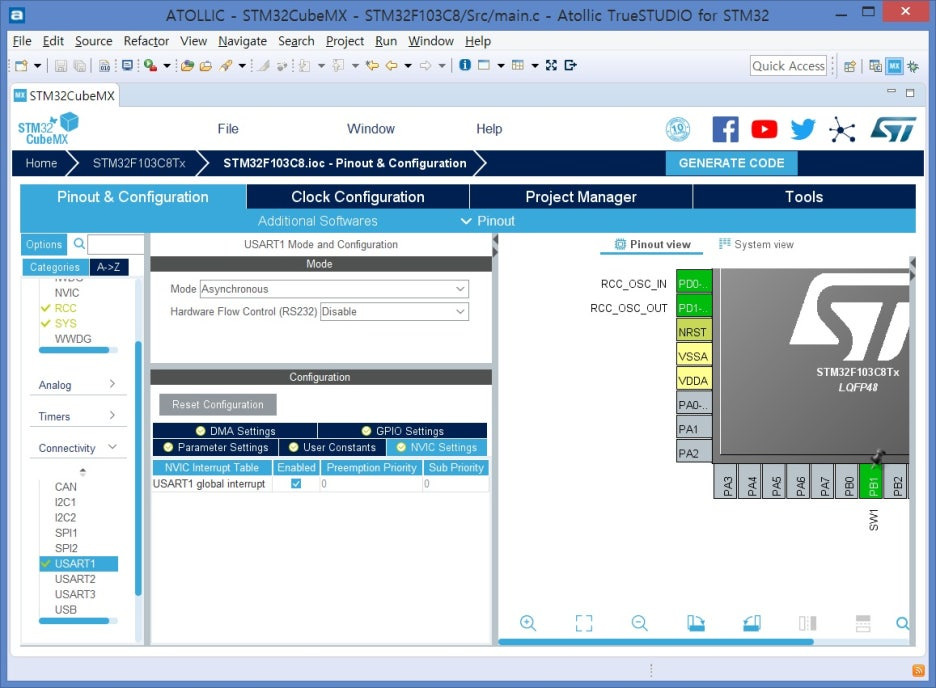The height and width of the screenshot is (688, 936).
Task: Click the Options button
Action: click(x=44, y=244)
